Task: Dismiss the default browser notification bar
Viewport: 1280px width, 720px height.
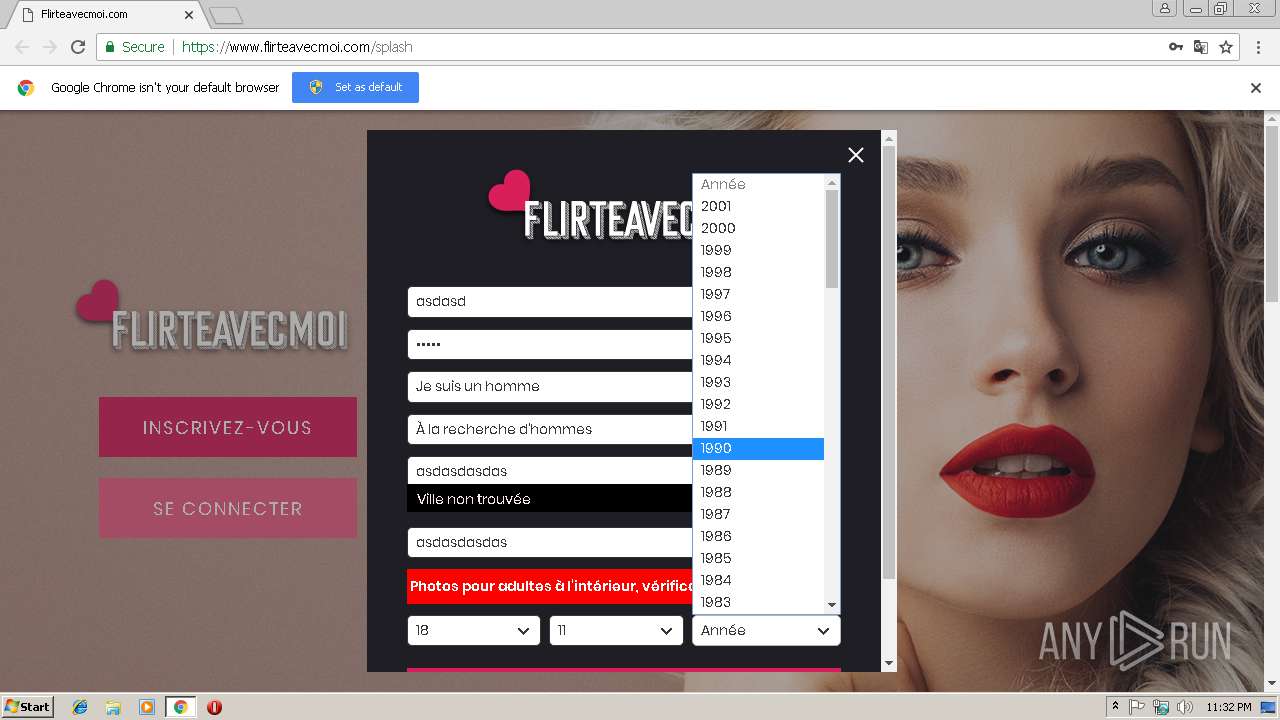Action: click(1256, 88)
